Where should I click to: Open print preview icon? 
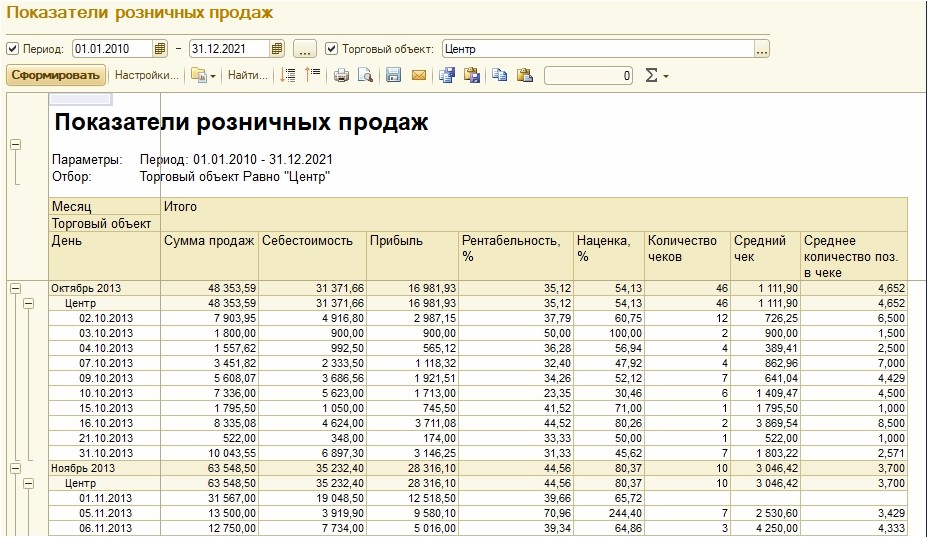366,75
